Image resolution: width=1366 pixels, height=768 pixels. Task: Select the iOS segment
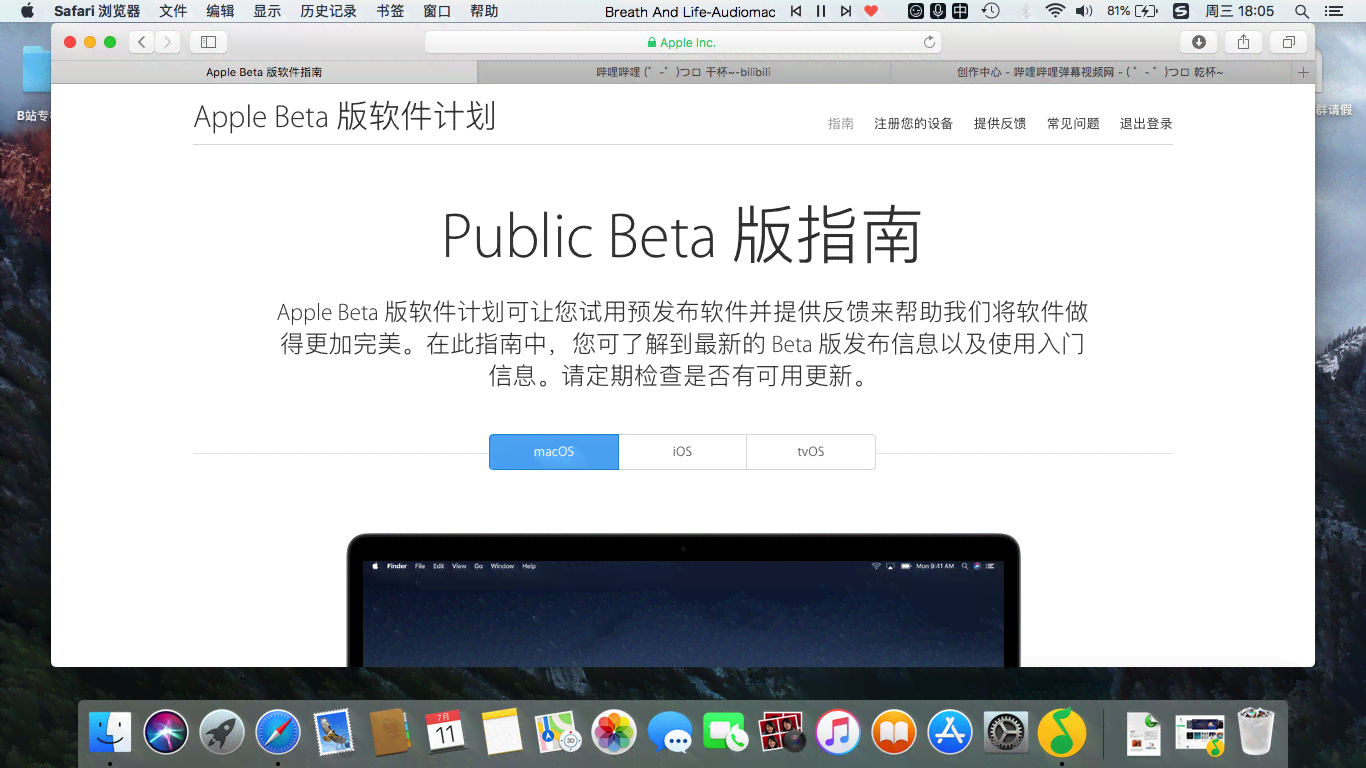[x=683, y=452]
